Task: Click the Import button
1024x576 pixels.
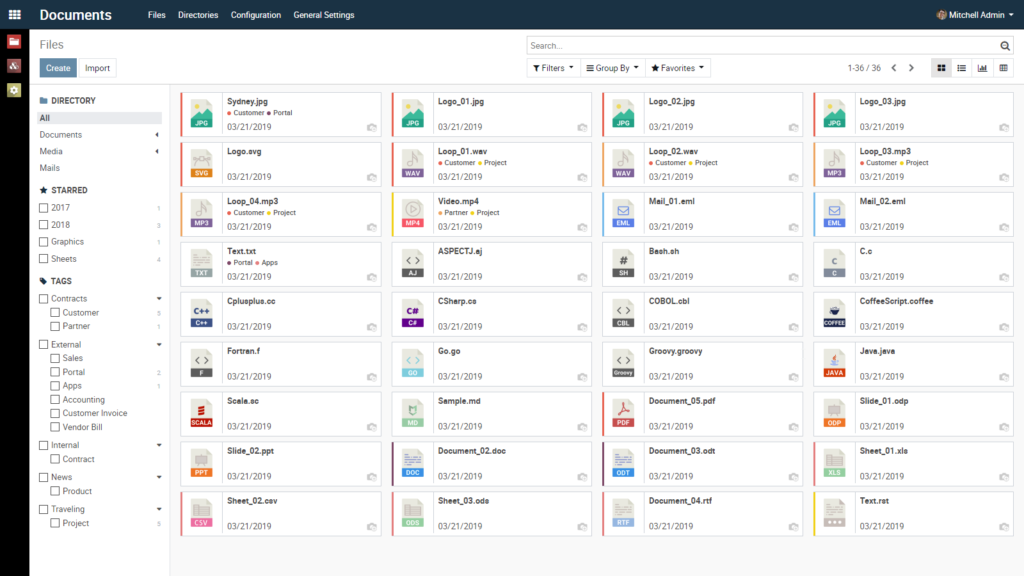Action: [x=97, y=67]
